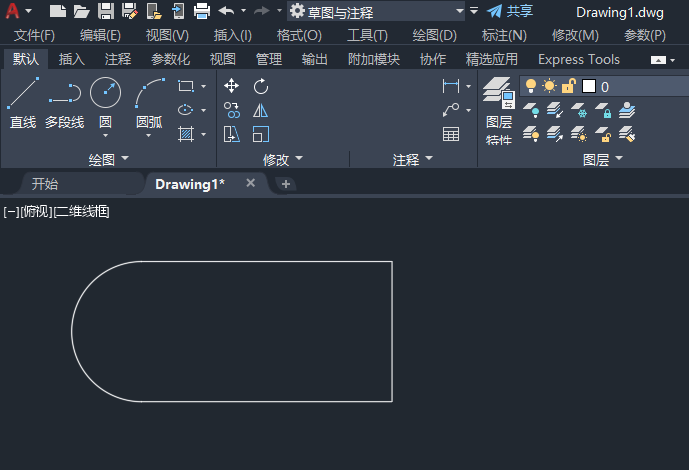Viewport: 689px width, 470px height.
Task: Open the workspace dropdown 草图与注释
Action: (376, 11)
